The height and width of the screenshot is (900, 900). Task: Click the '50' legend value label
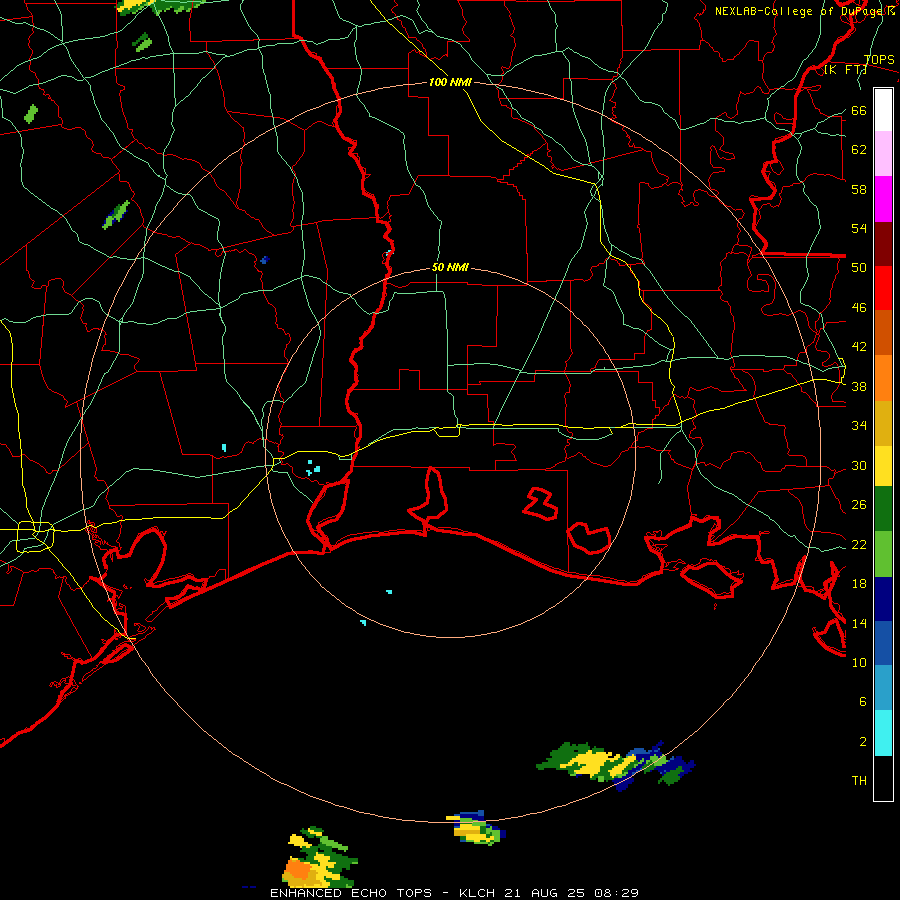[x=859, y=268]
